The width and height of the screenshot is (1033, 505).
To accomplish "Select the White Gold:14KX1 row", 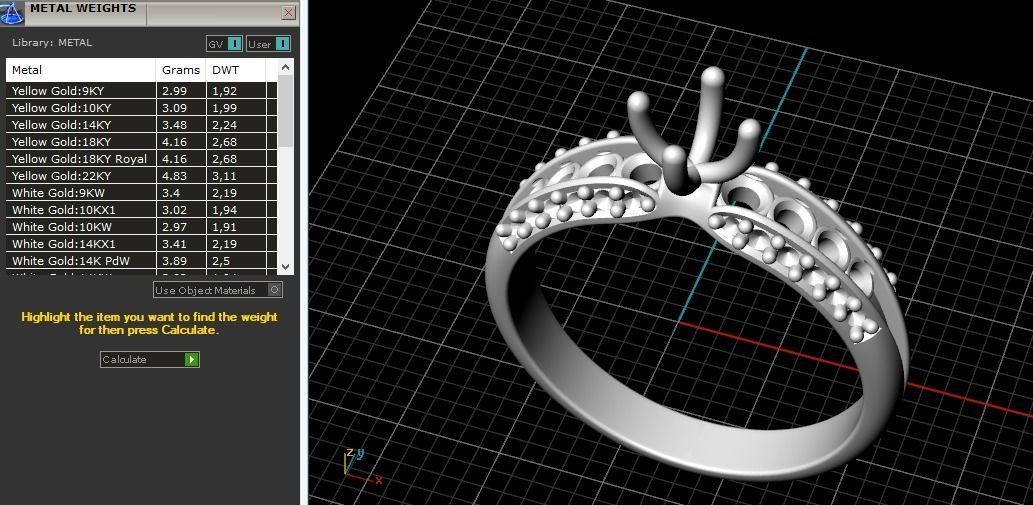I will tap(142, 244).
